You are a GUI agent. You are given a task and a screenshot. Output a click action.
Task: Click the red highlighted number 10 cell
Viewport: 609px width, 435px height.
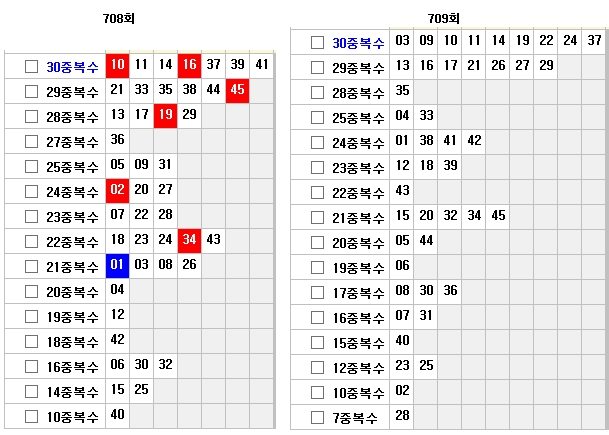click(118, 65)
